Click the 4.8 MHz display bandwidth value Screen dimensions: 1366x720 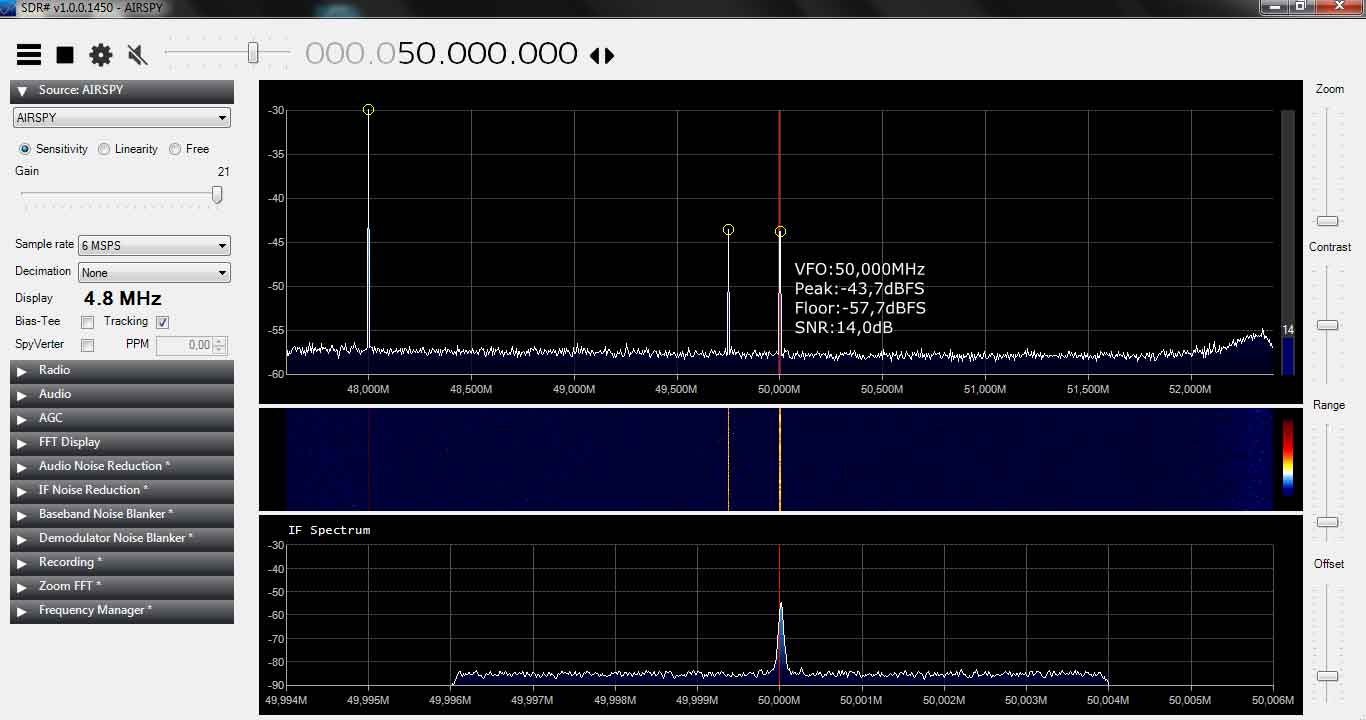pos(122,298)
